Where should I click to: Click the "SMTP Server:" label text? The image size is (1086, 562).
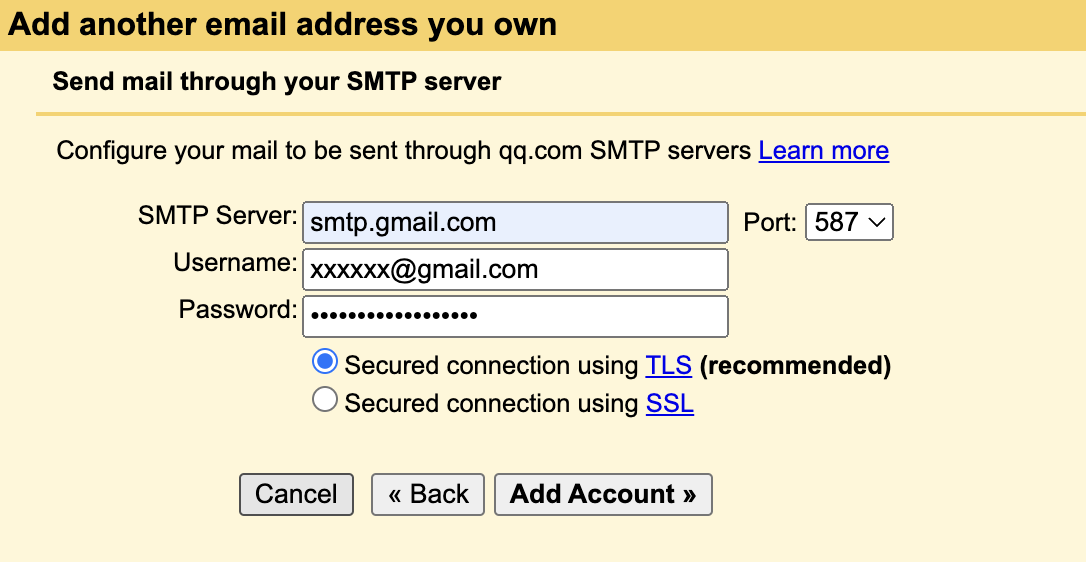coord(217,216)
